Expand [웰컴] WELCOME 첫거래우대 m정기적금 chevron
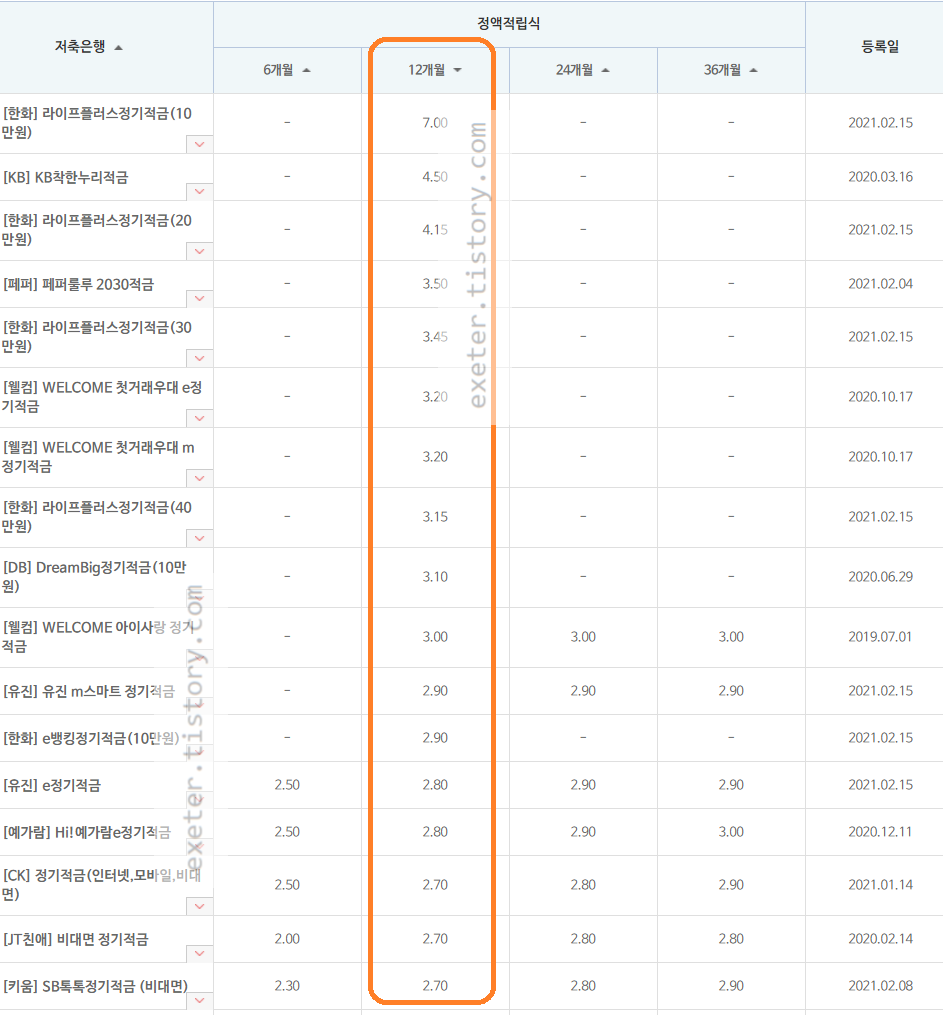 tap(199, 478)
